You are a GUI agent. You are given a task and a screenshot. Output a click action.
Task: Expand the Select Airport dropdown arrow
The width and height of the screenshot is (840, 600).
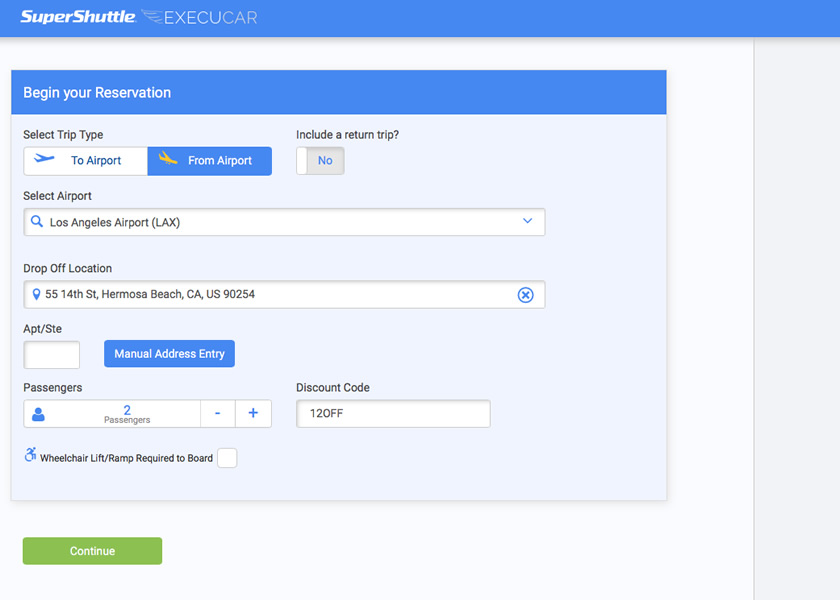coord(528,221)
